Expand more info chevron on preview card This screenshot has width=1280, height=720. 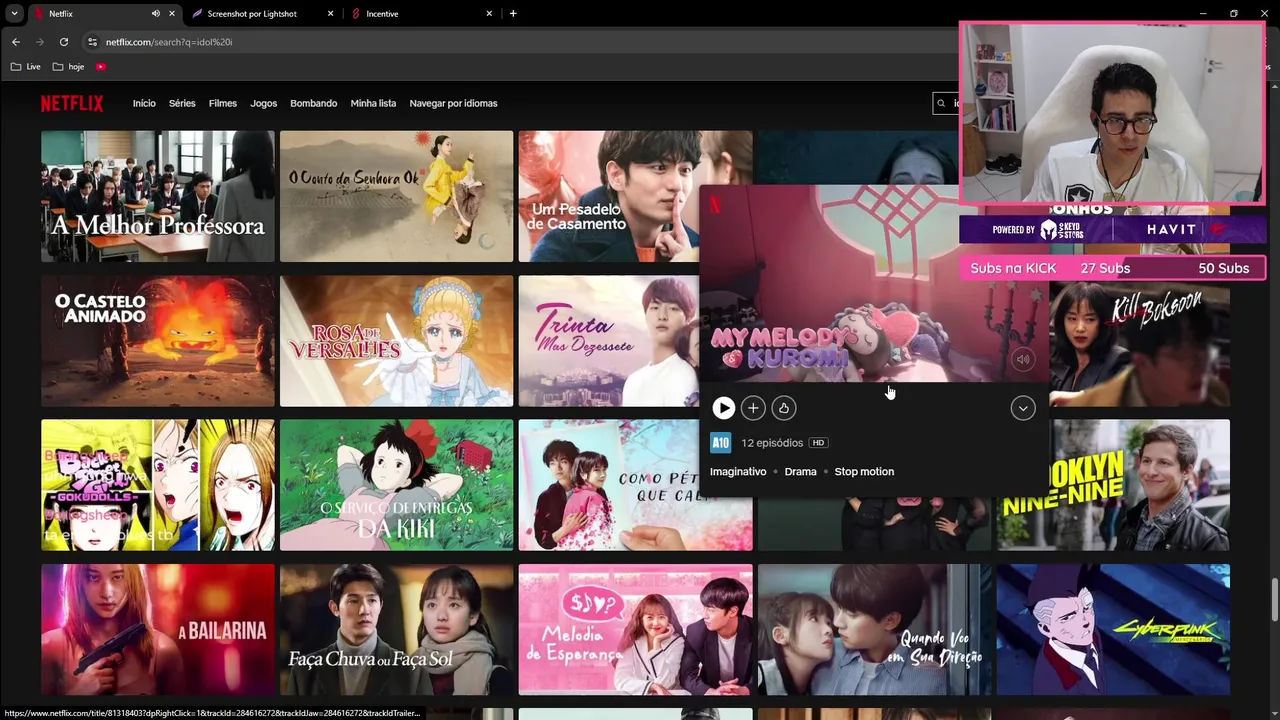[x=1022, y=408]
